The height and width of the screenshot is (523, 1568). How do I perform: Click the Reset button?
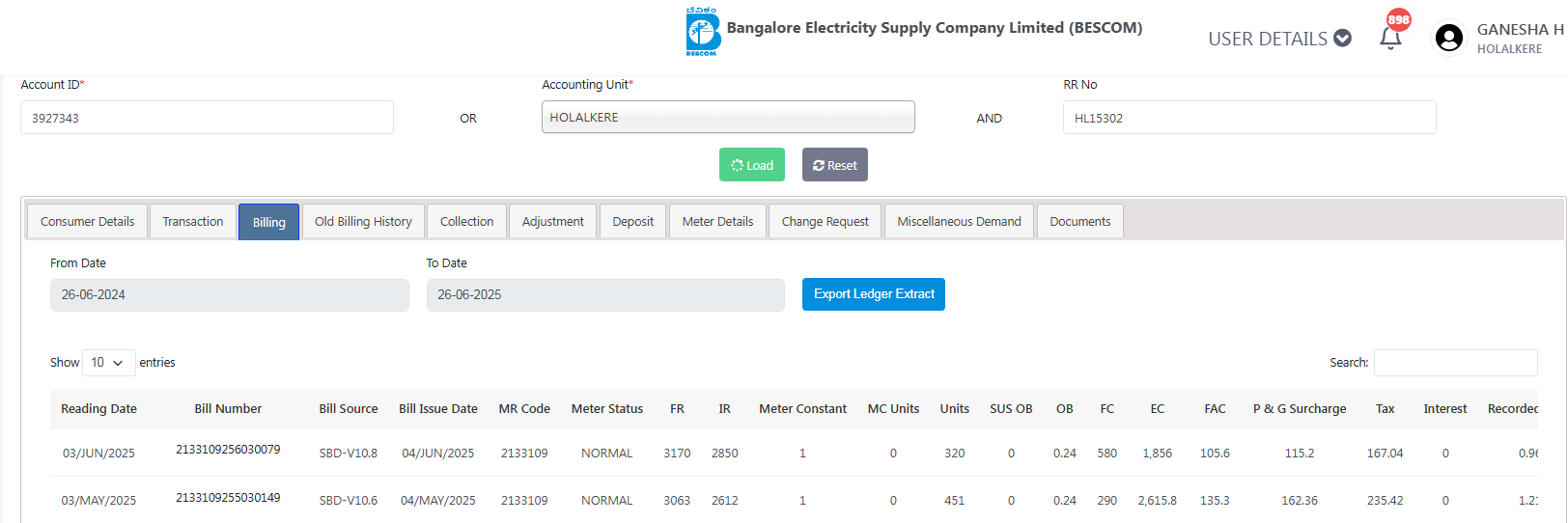point(835,165)
